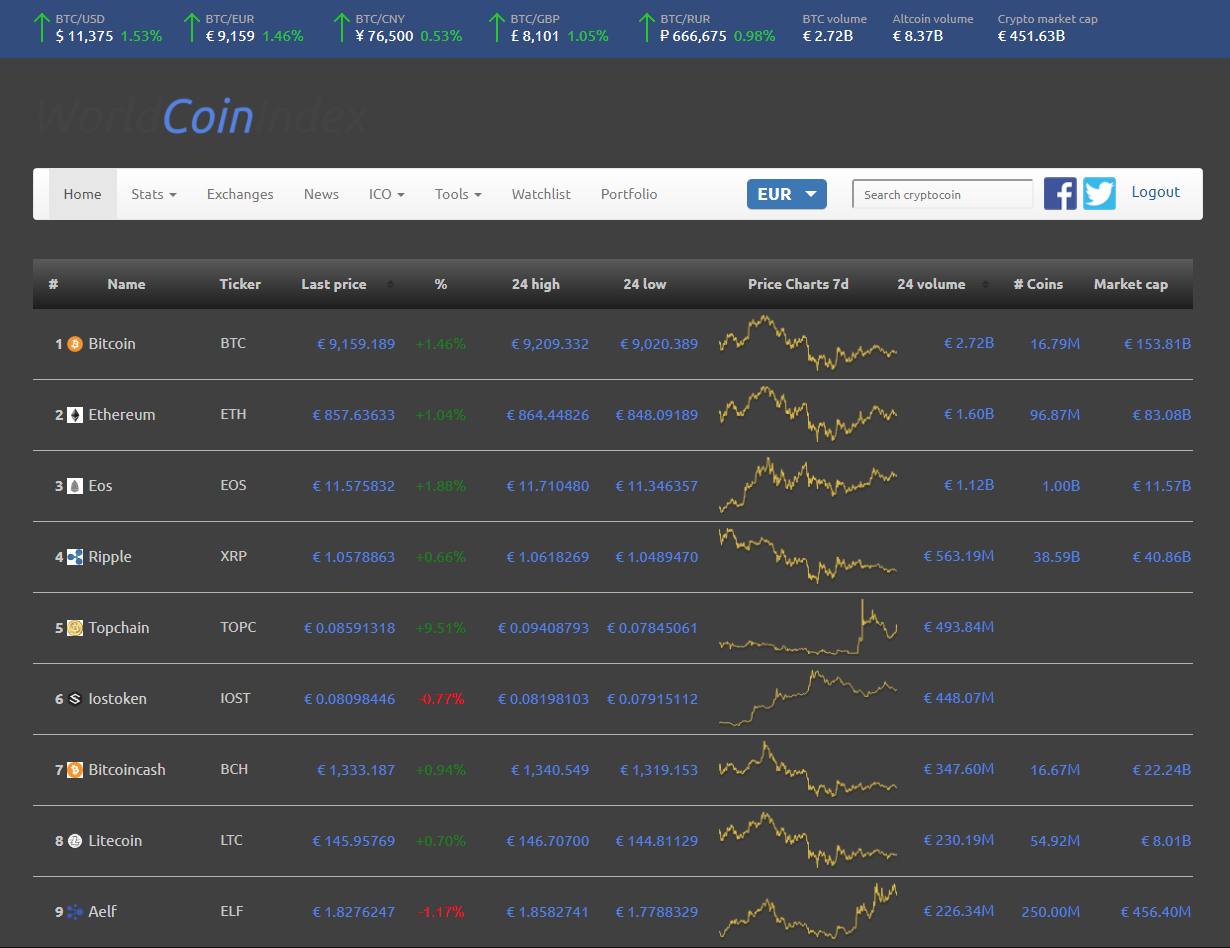Open the Ethereum 7d price chart

(x=808, y=414)
